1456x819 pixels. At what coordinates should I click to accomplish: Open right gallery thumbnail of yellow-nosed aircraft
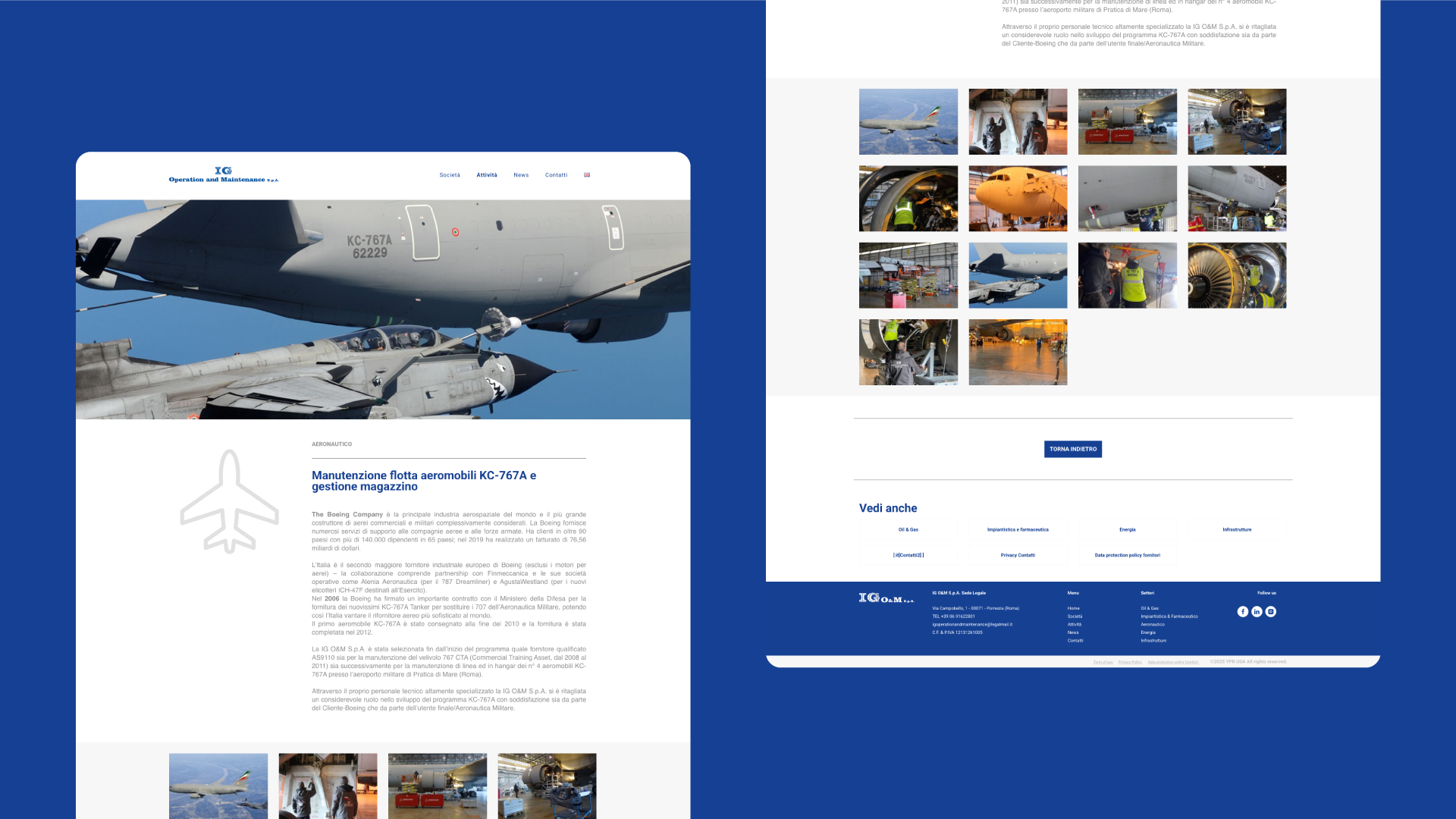(x=1018, y=199)
